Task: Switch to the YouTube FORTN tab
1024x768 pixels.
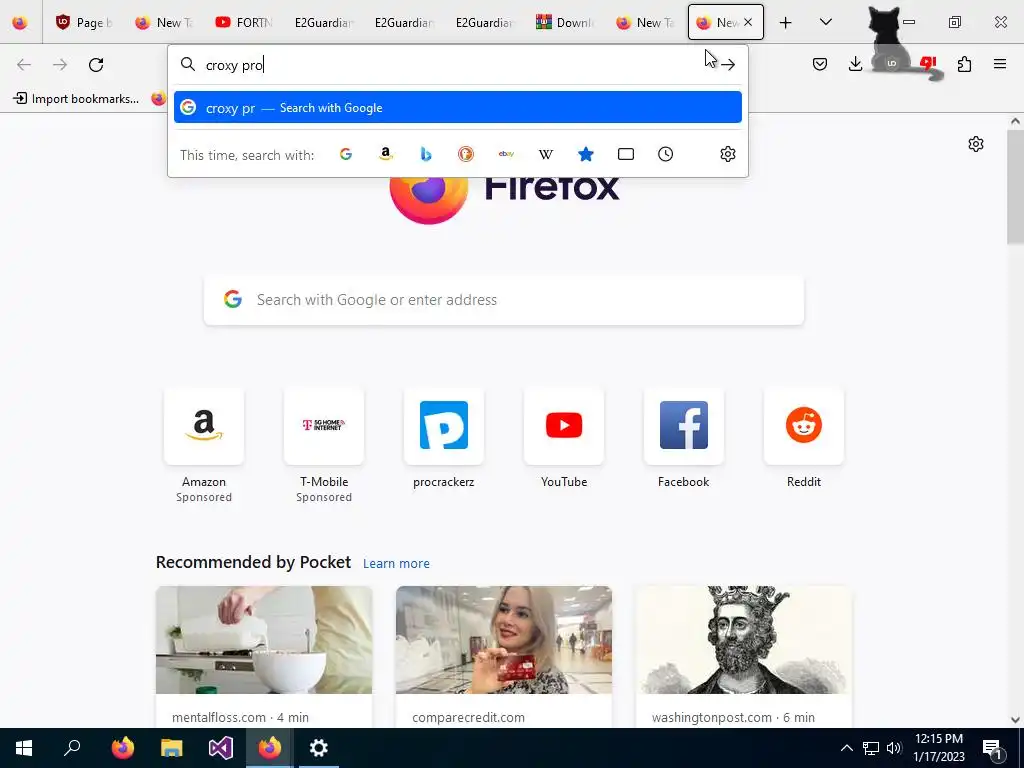Action: click(x=244, y=22)
